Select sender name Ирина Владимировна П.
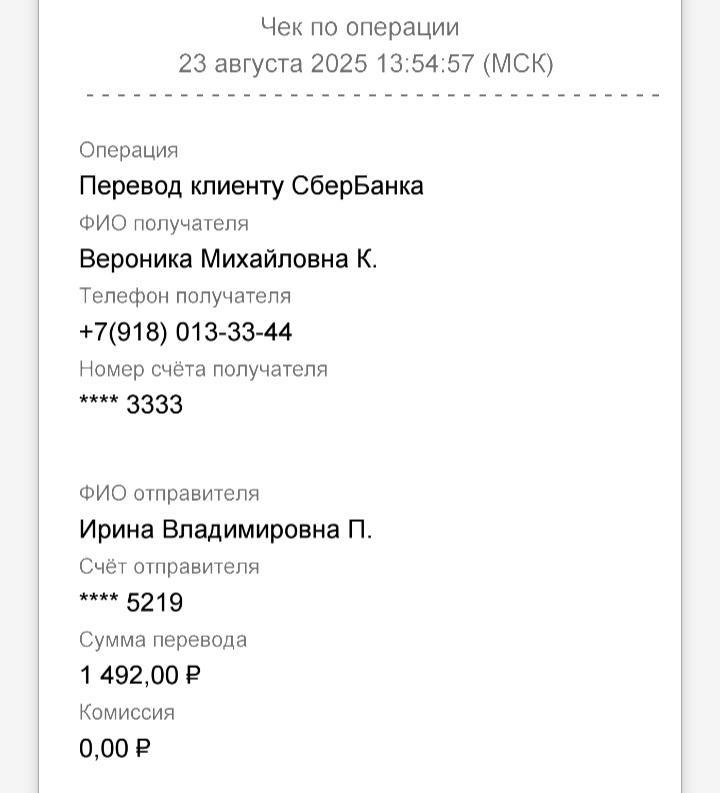 click(x=226, y=530)
